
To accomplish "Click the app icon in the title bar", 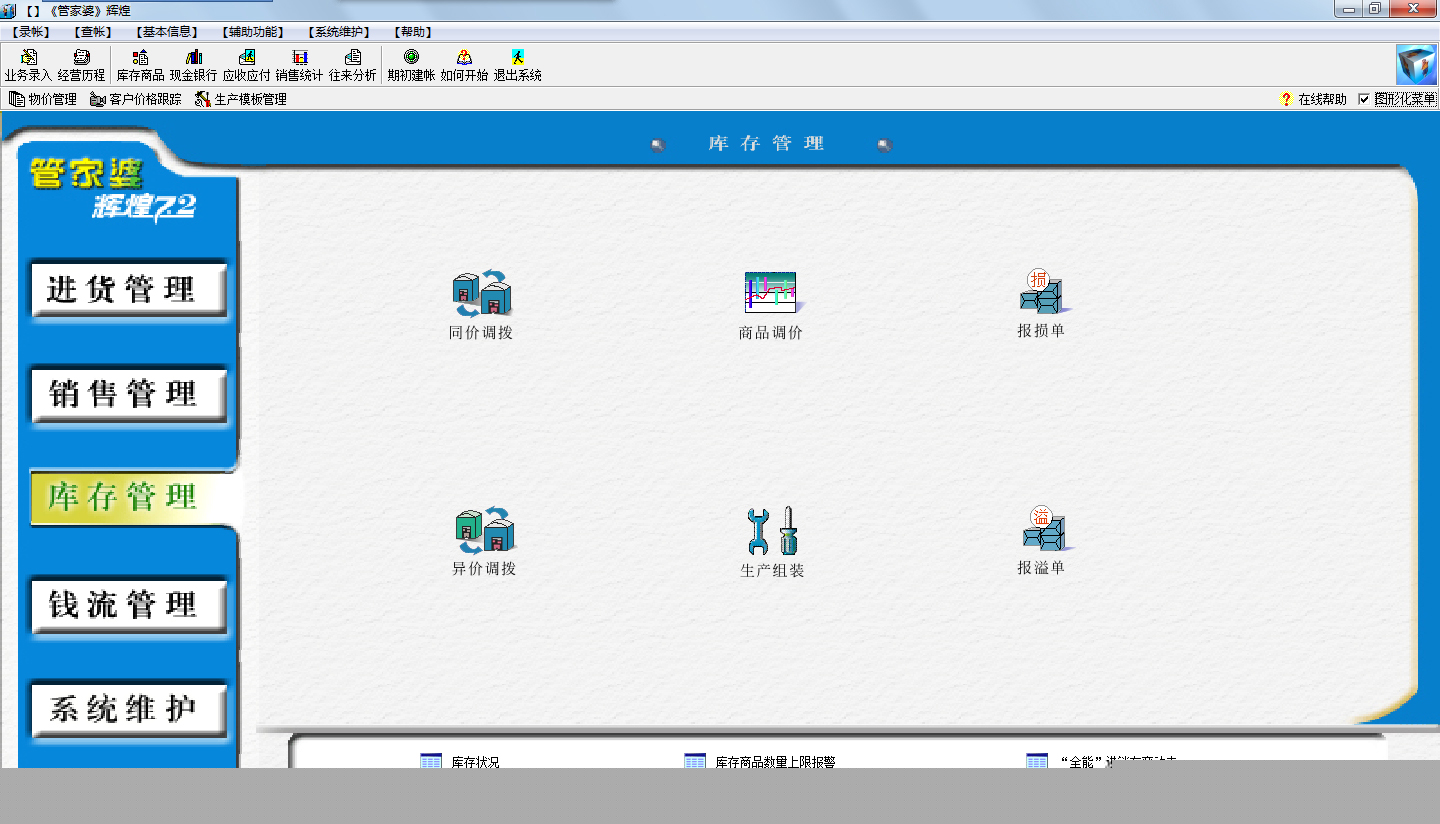I will pyautogui.click(x=9, y=10).
